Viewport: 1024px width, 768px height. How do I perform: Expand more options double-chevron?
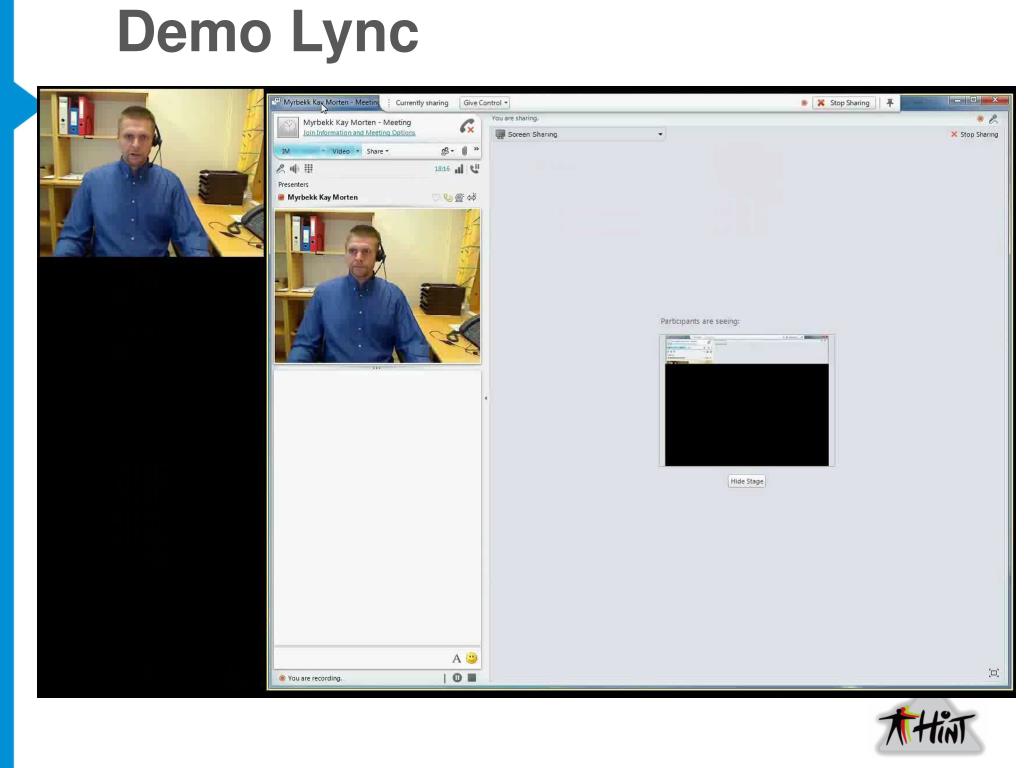[476, 150]
